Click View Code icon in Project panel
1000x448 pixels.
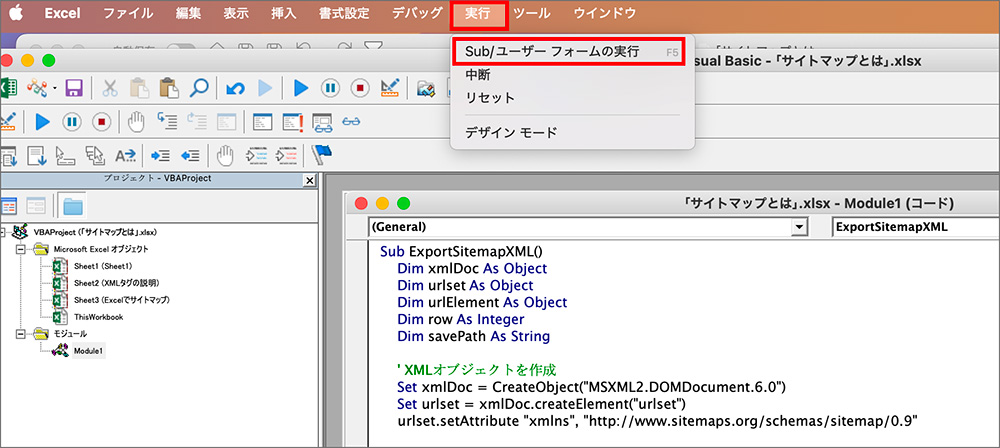[8, 205]
